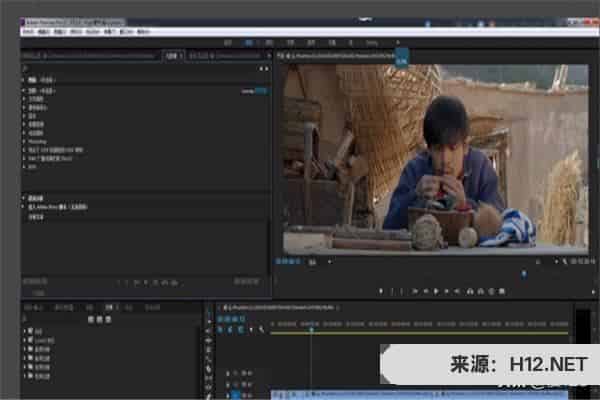
Task: Toggle nest sequence insert mode in timeline
Action: click(x=221, y=329)
